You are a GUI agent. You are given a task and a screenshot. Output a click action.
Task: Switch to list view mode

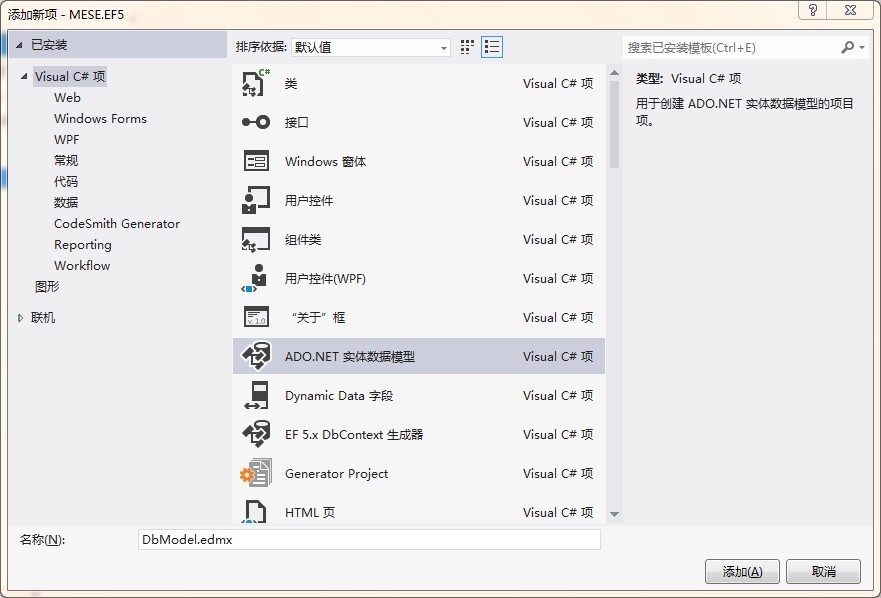point(491,47)
